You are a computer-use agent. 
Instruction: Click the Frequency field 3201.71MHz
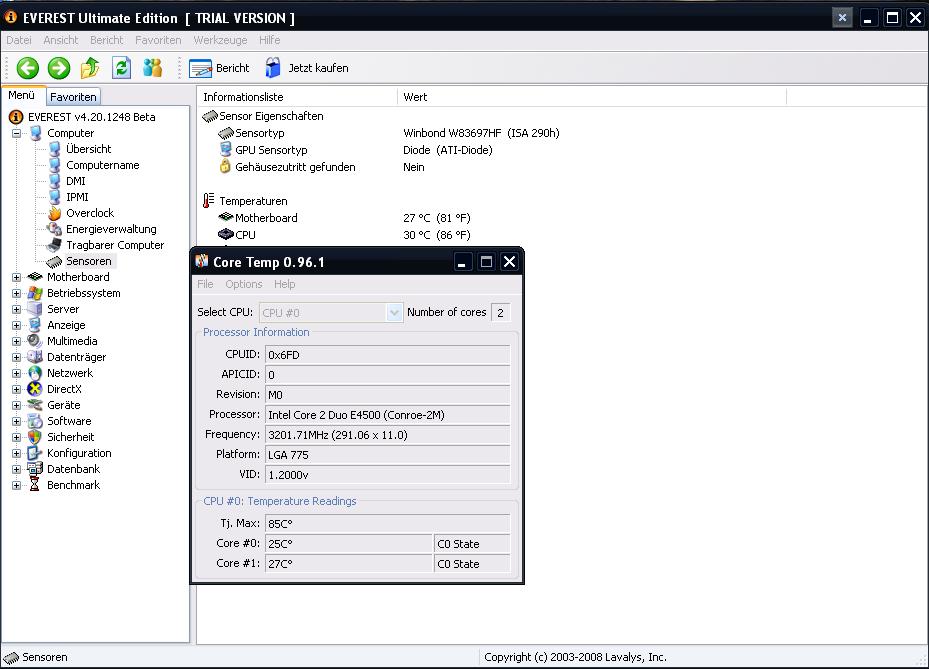[x=387, y=435]
